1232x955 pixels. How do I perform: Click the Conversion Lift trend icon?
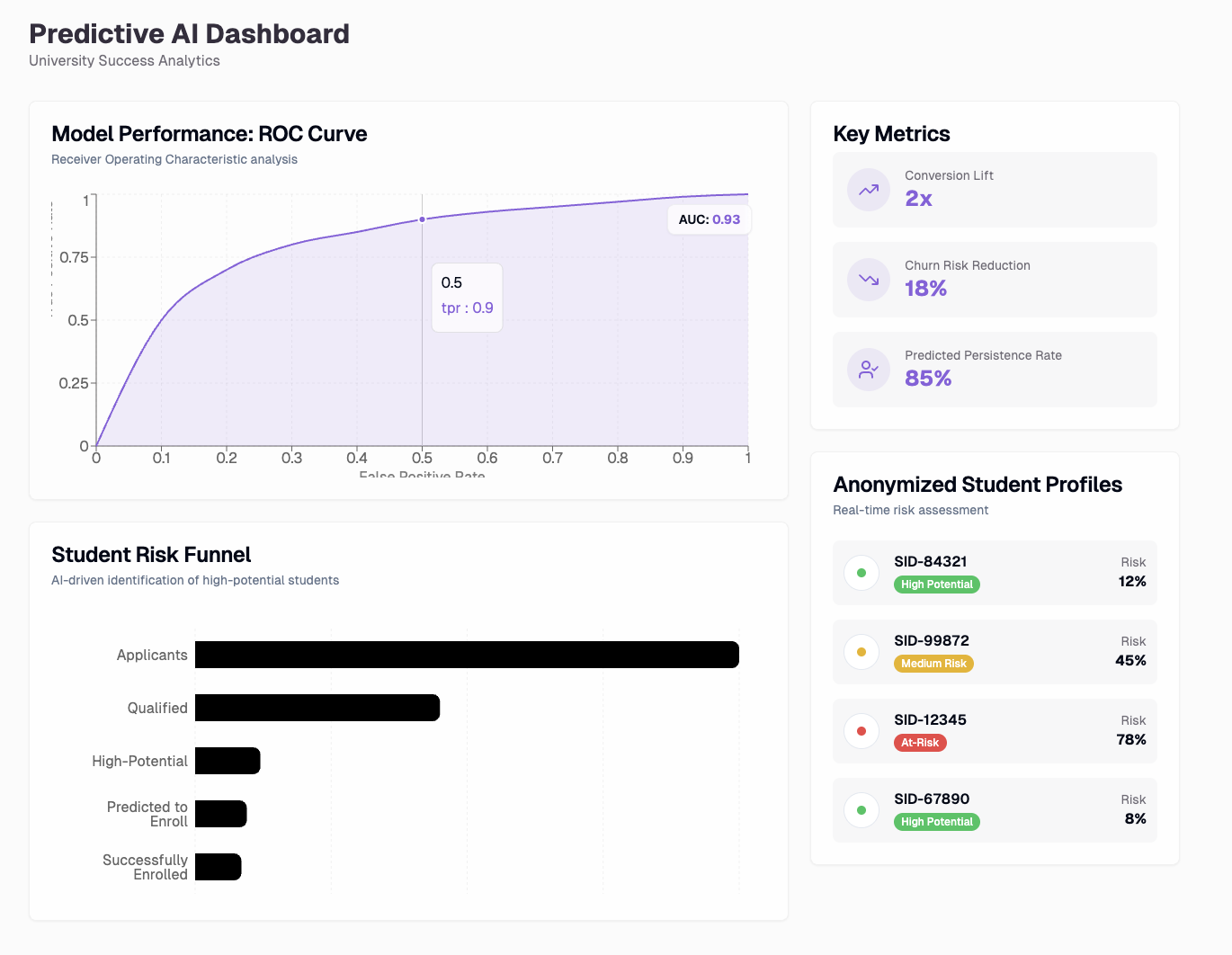coord(868,190)
